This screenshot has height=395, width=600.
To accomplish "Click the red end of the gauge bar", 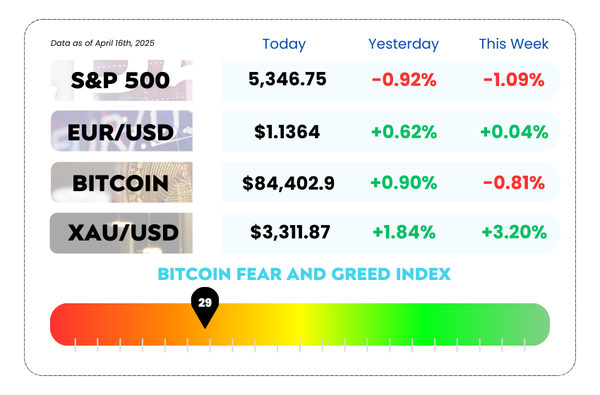I will coord(63,325).
